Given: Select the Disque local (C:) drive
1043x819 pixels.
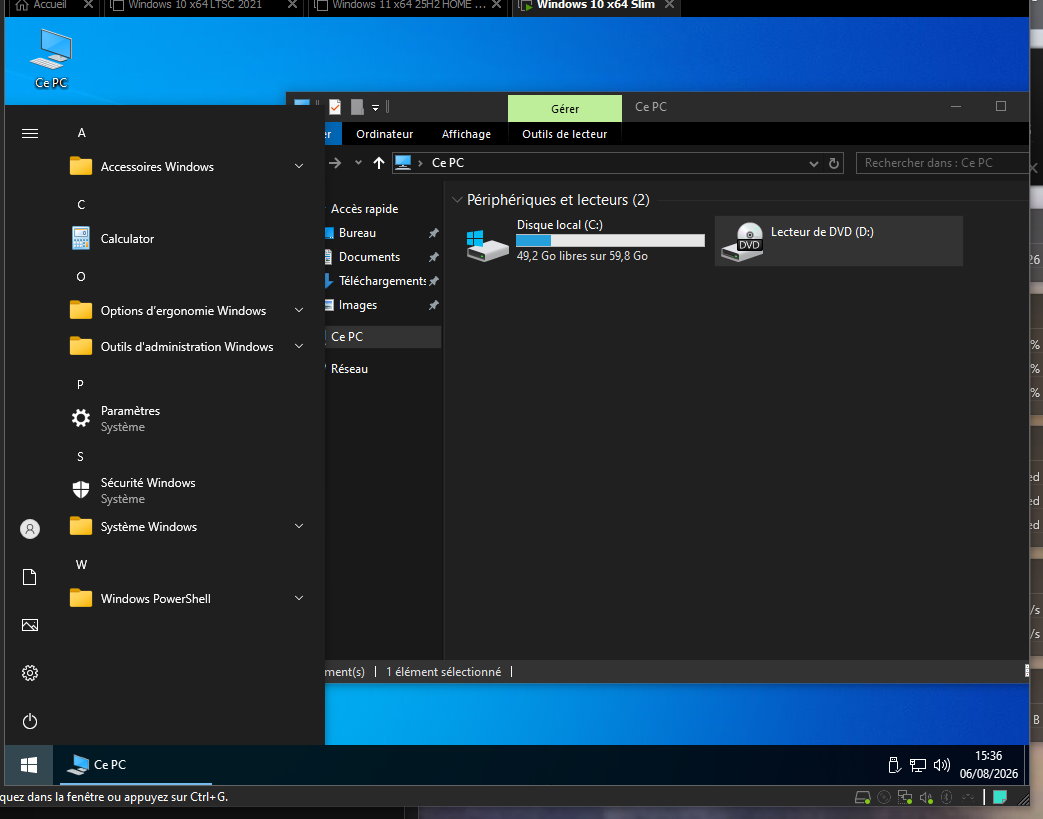Looking at the screenshot, I should pyautogui.click(x=585, y=241).
